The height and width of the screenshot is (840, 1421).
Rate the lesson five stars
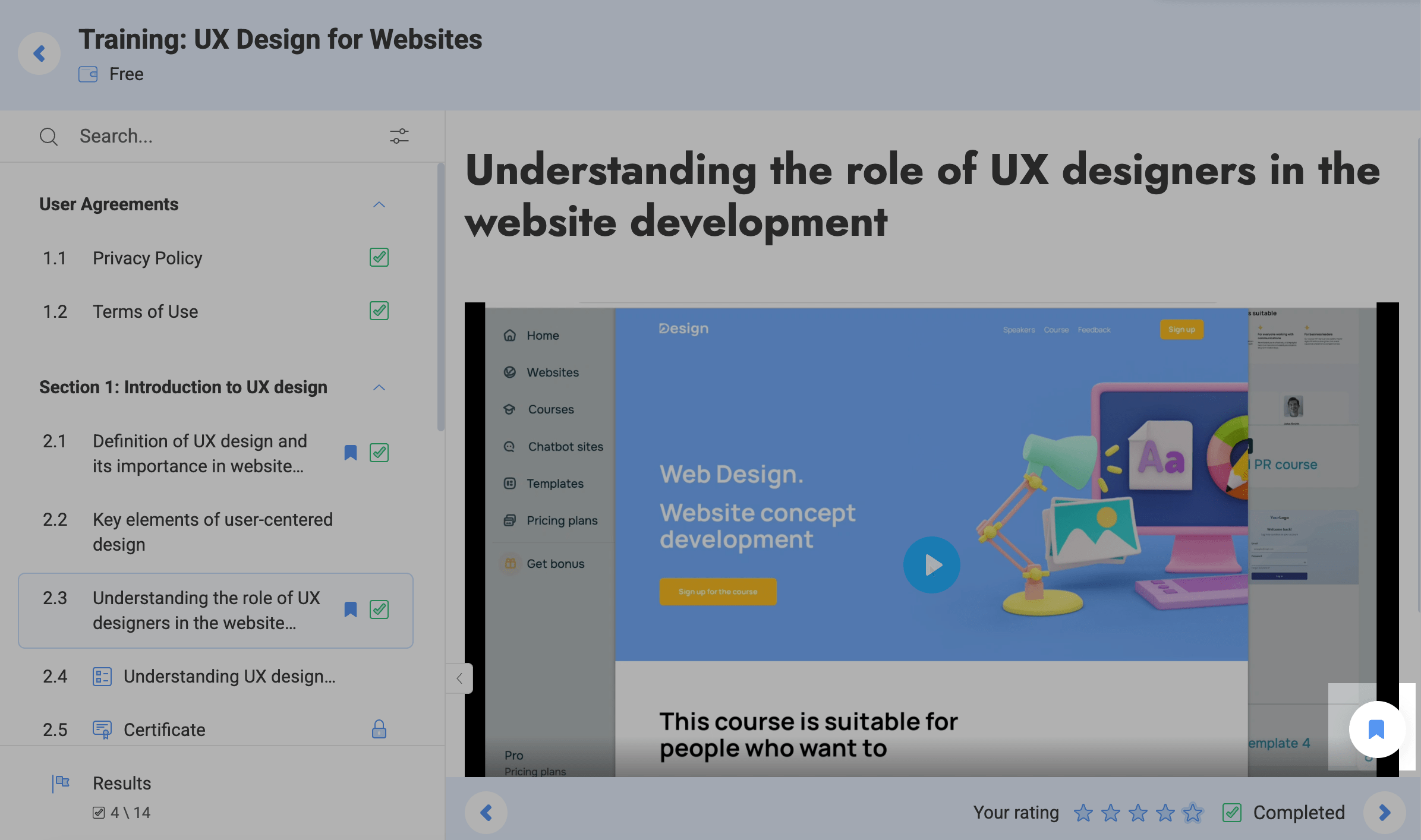(x=1192, y=812)
